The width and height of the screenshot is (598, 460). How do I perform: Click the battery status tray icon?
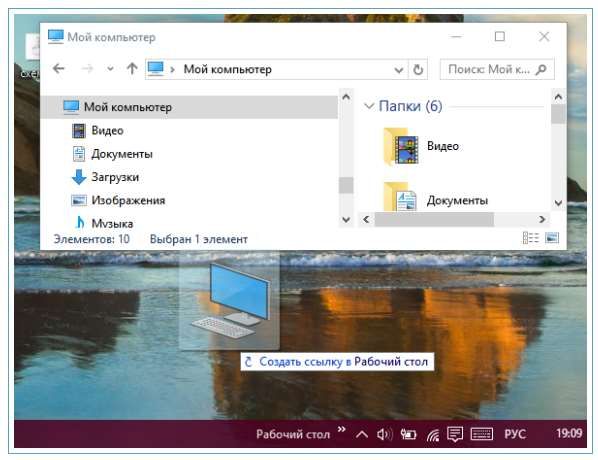click(408, 434)
